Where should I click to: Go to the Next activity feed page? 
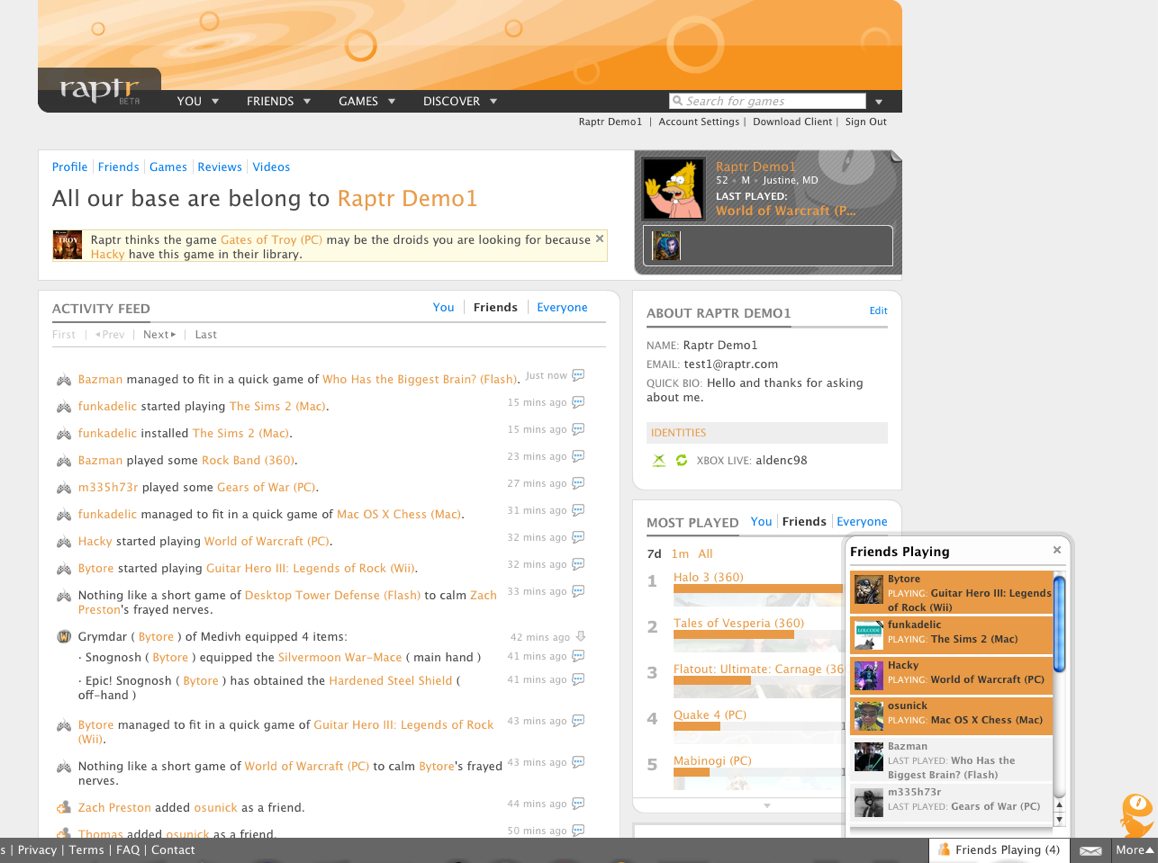(x=160, y=334)
